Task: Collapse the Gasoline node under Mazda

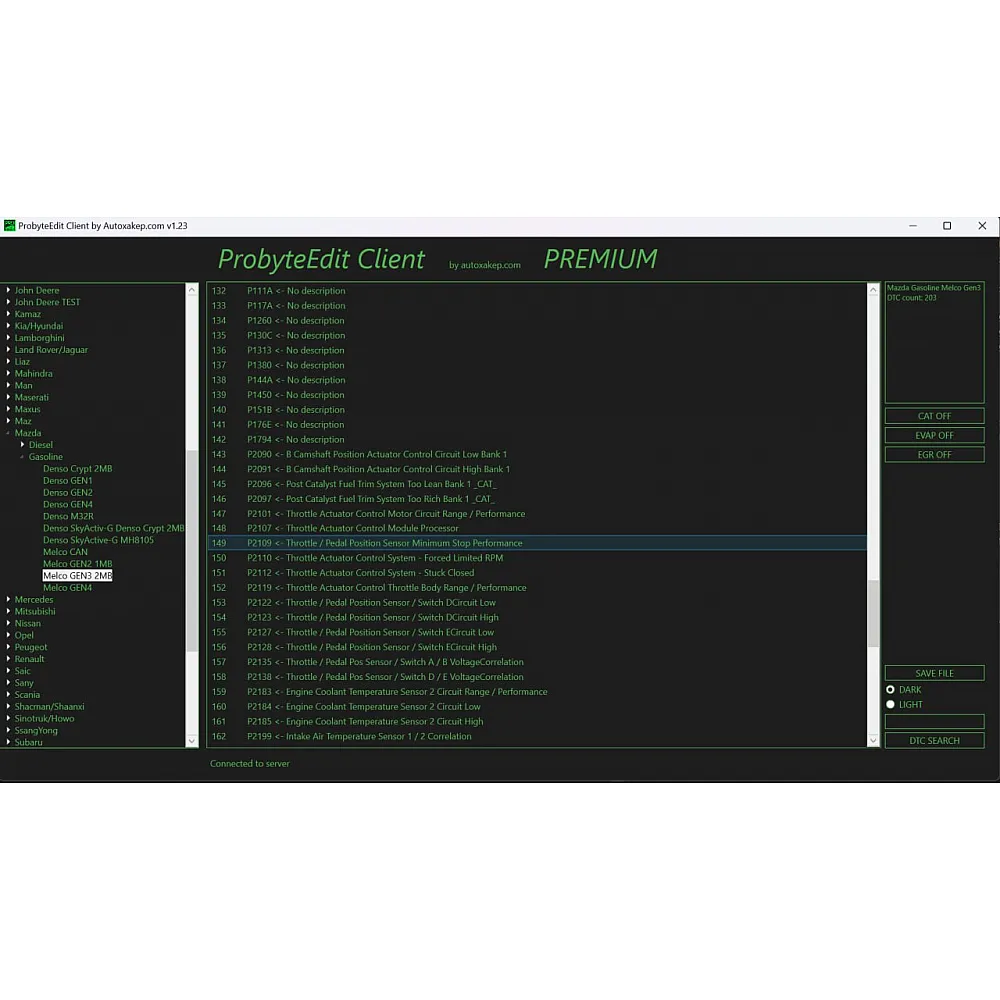Action: [22, 457]
